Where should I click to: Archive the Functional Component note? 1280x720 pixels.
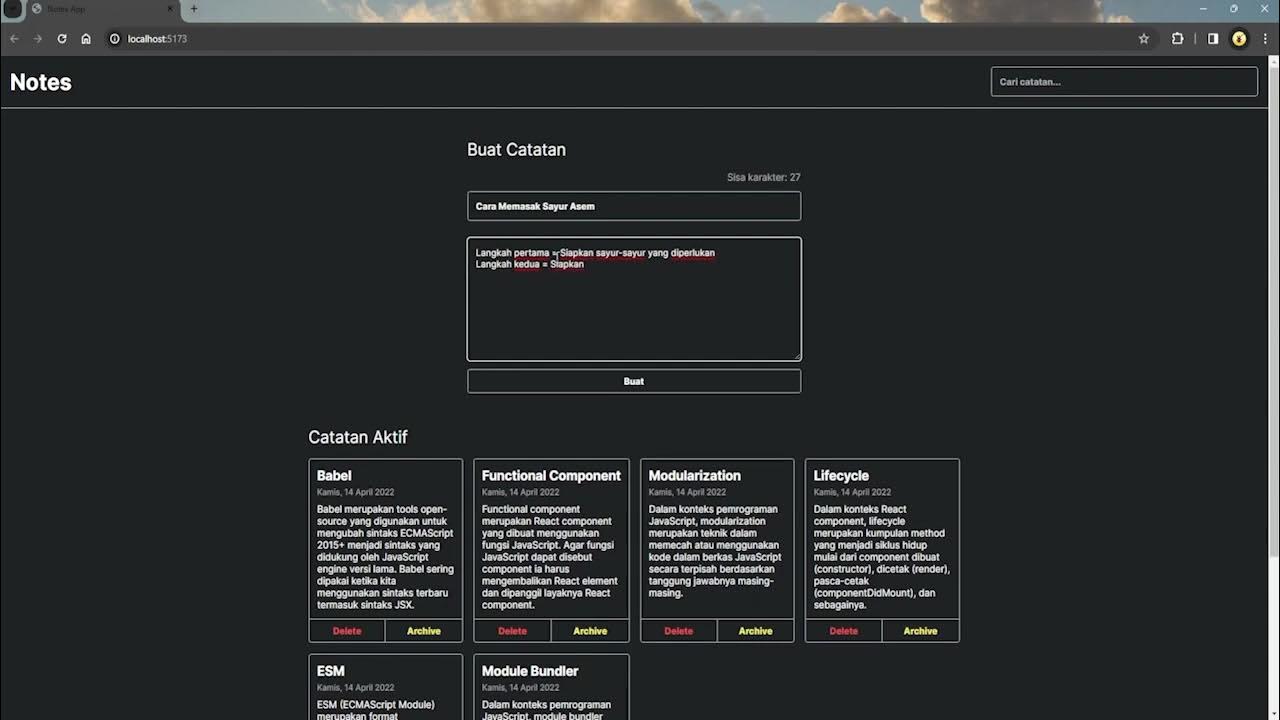coord(590,631)
